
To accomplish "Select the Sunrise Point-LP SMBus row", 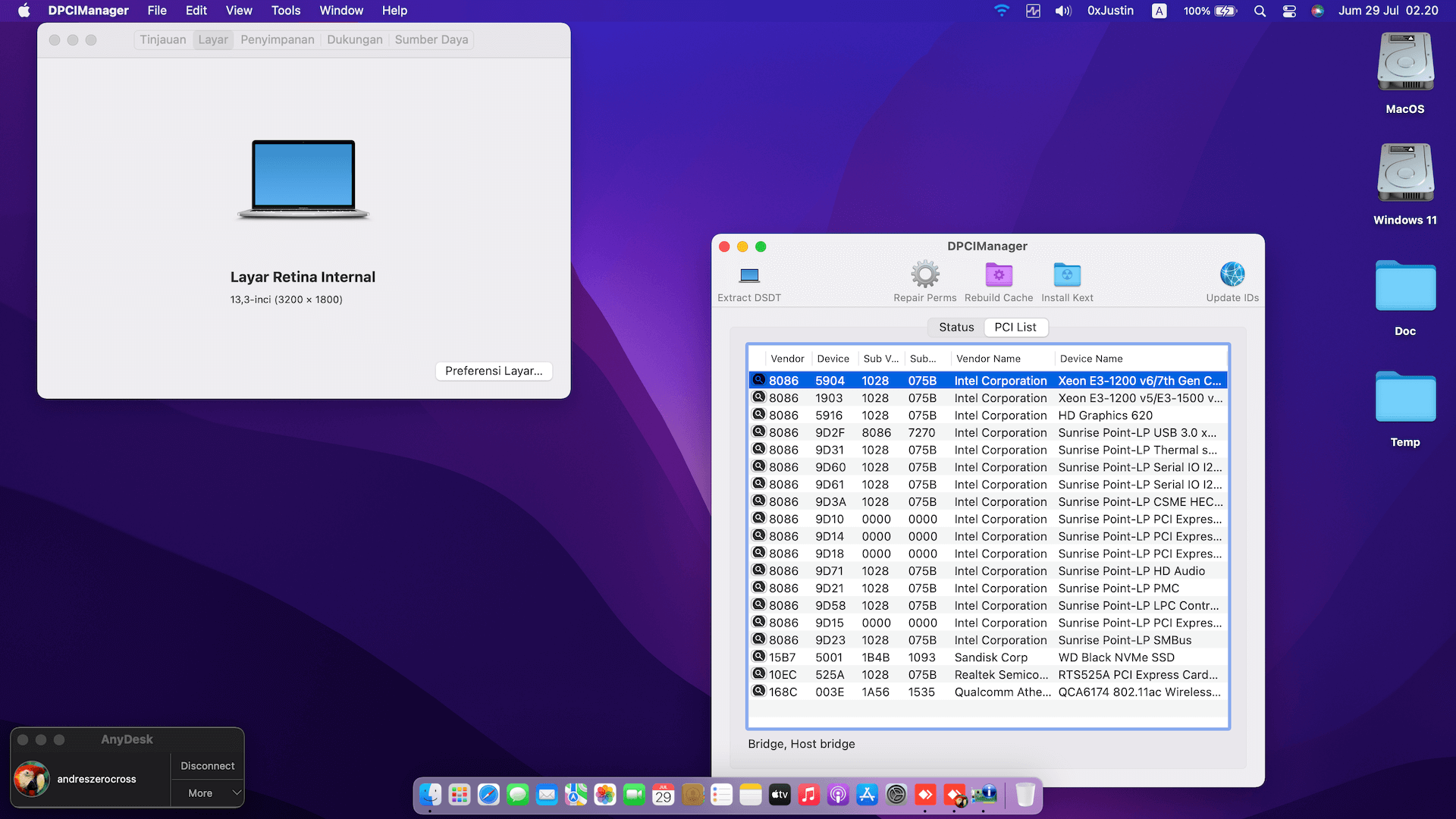I will [x=988, y=640].
